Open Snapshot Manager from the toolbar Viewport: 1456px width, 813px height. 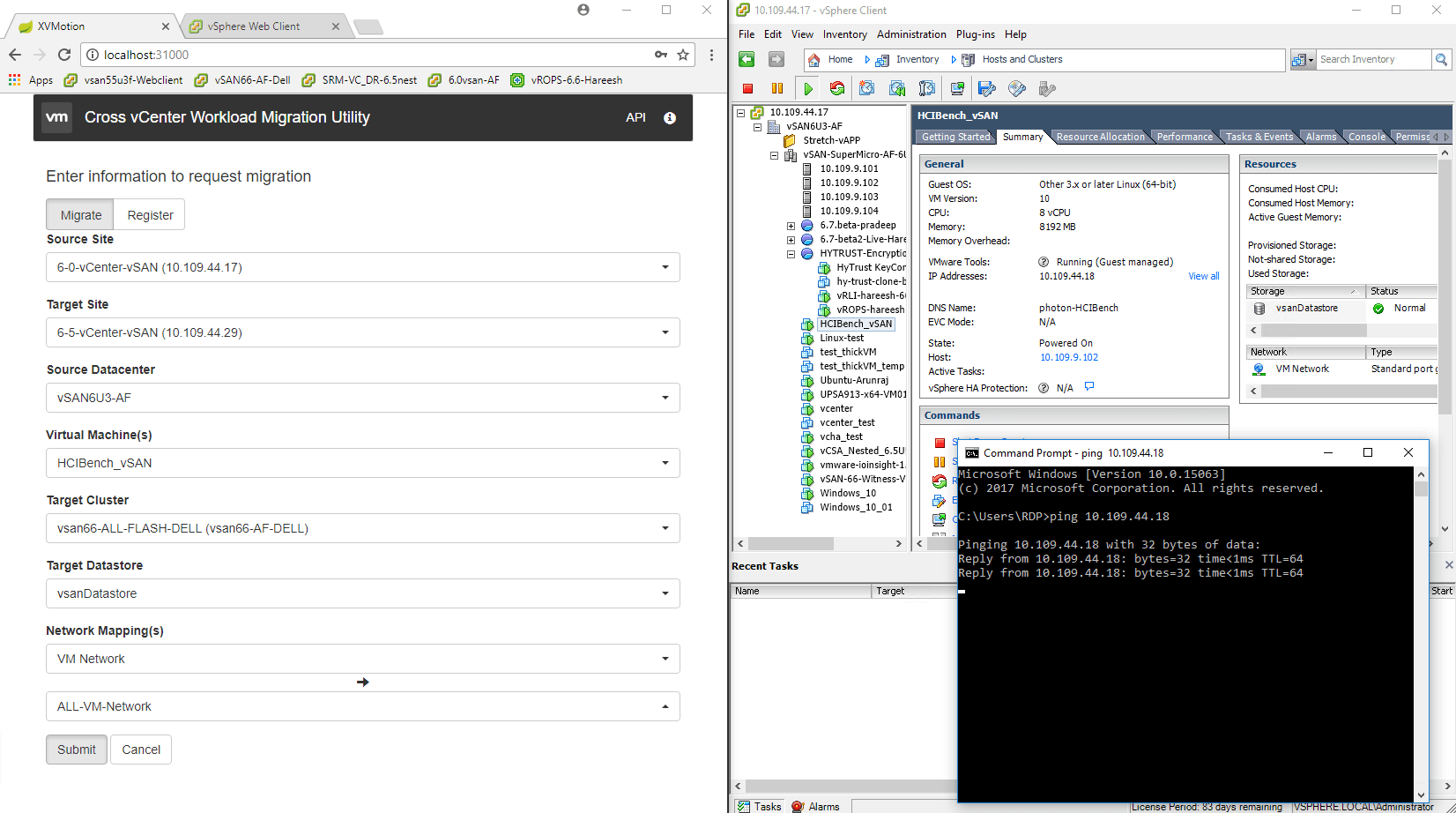click(926, 88)
